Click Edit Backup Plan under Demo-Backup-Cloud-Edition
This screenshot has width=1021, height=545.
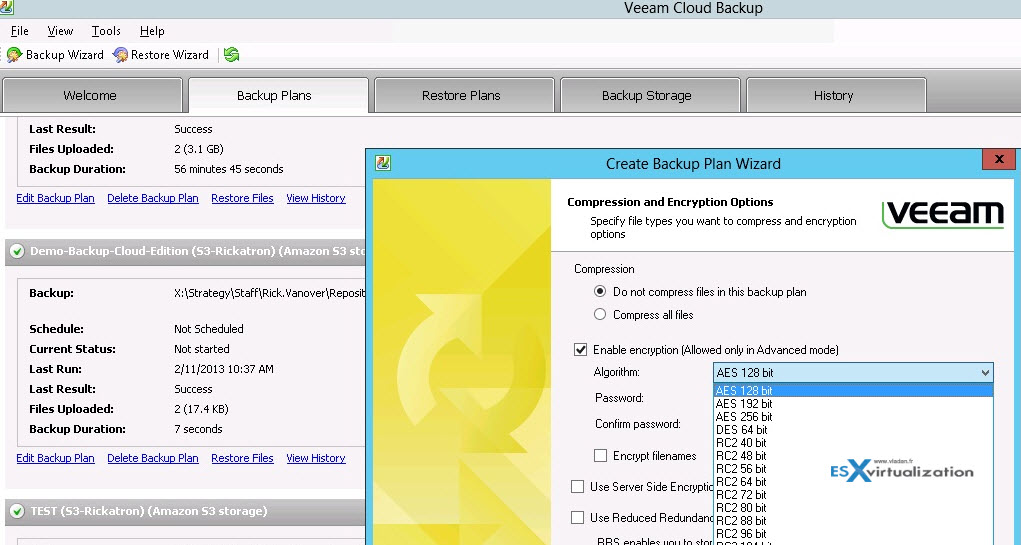[55, 458]
